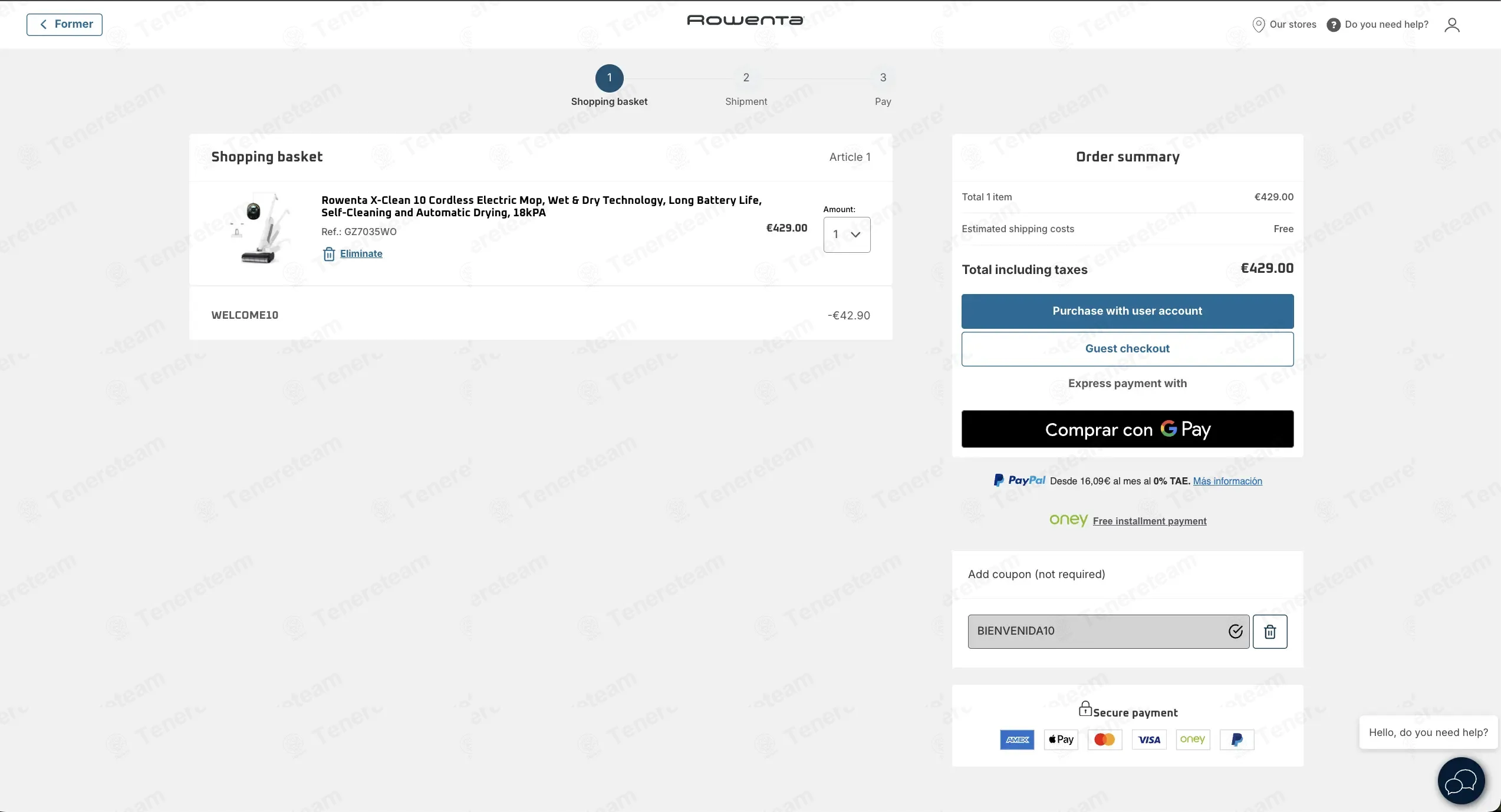Click the Total including taxes amount €429.00
The height and width of the screenshot is (812, 1501).
1267,269
